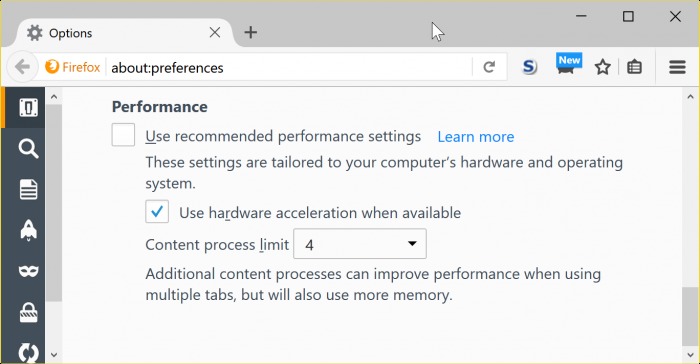The width and height of the screenshot is (700, 364).
Task: Open the Applications rocket icon category
Action: coord(28,230)
